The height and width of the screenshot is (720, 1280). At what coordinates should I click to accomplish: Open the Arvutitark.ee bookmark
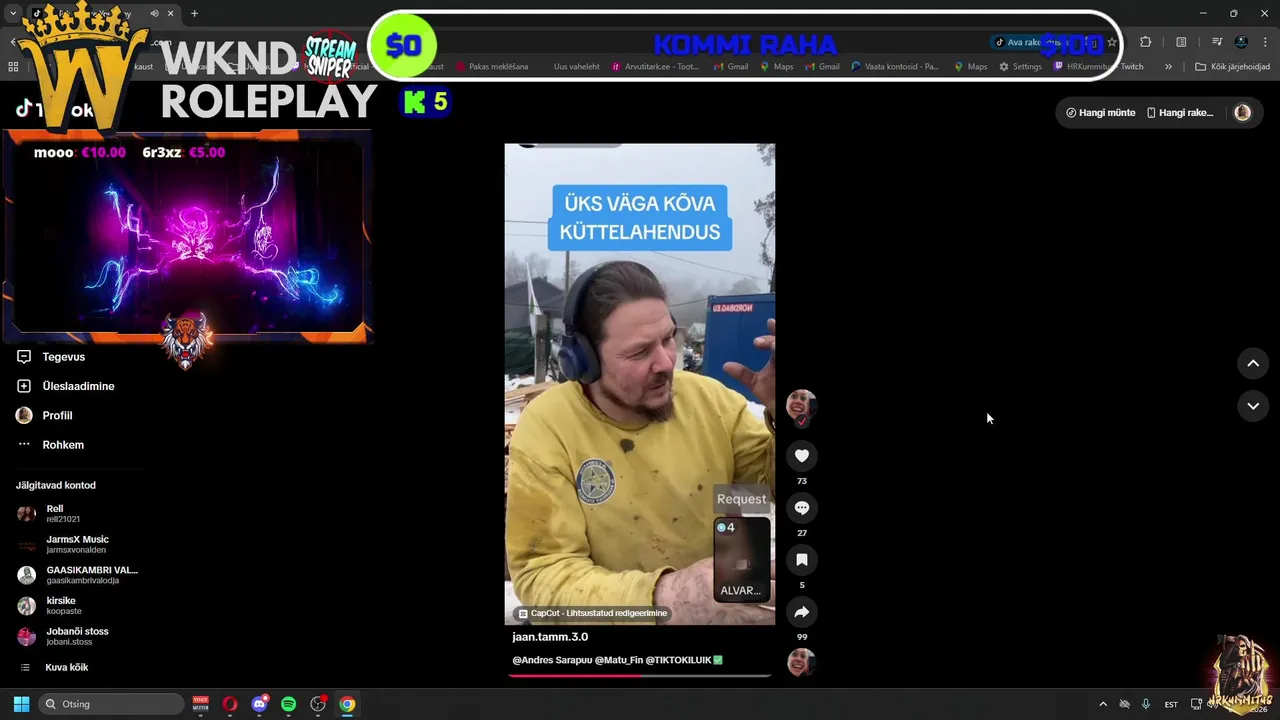(x=655, y=67)
